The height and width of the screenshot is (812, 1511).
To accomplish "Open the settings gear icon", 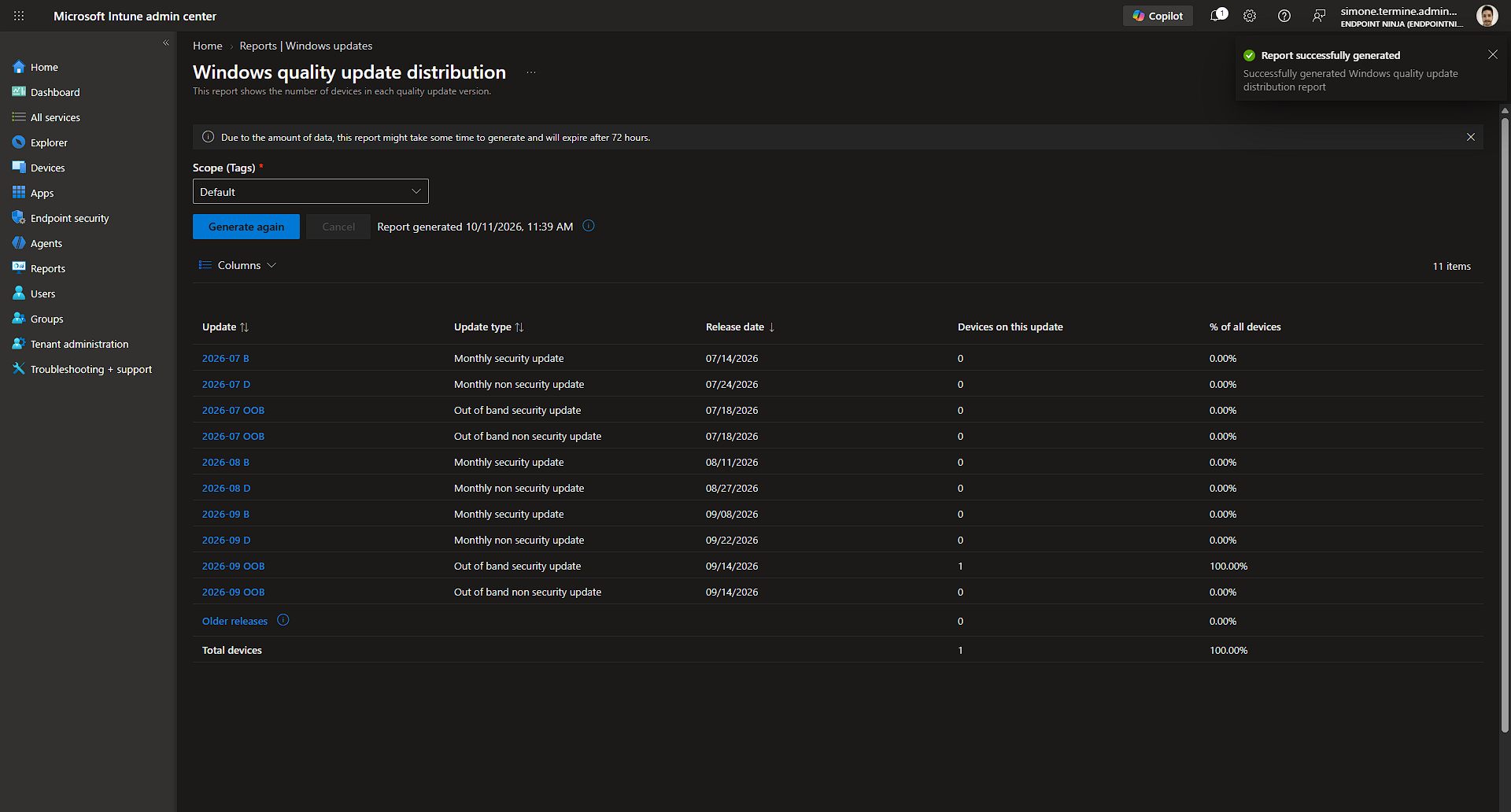I will (1250, 16).
